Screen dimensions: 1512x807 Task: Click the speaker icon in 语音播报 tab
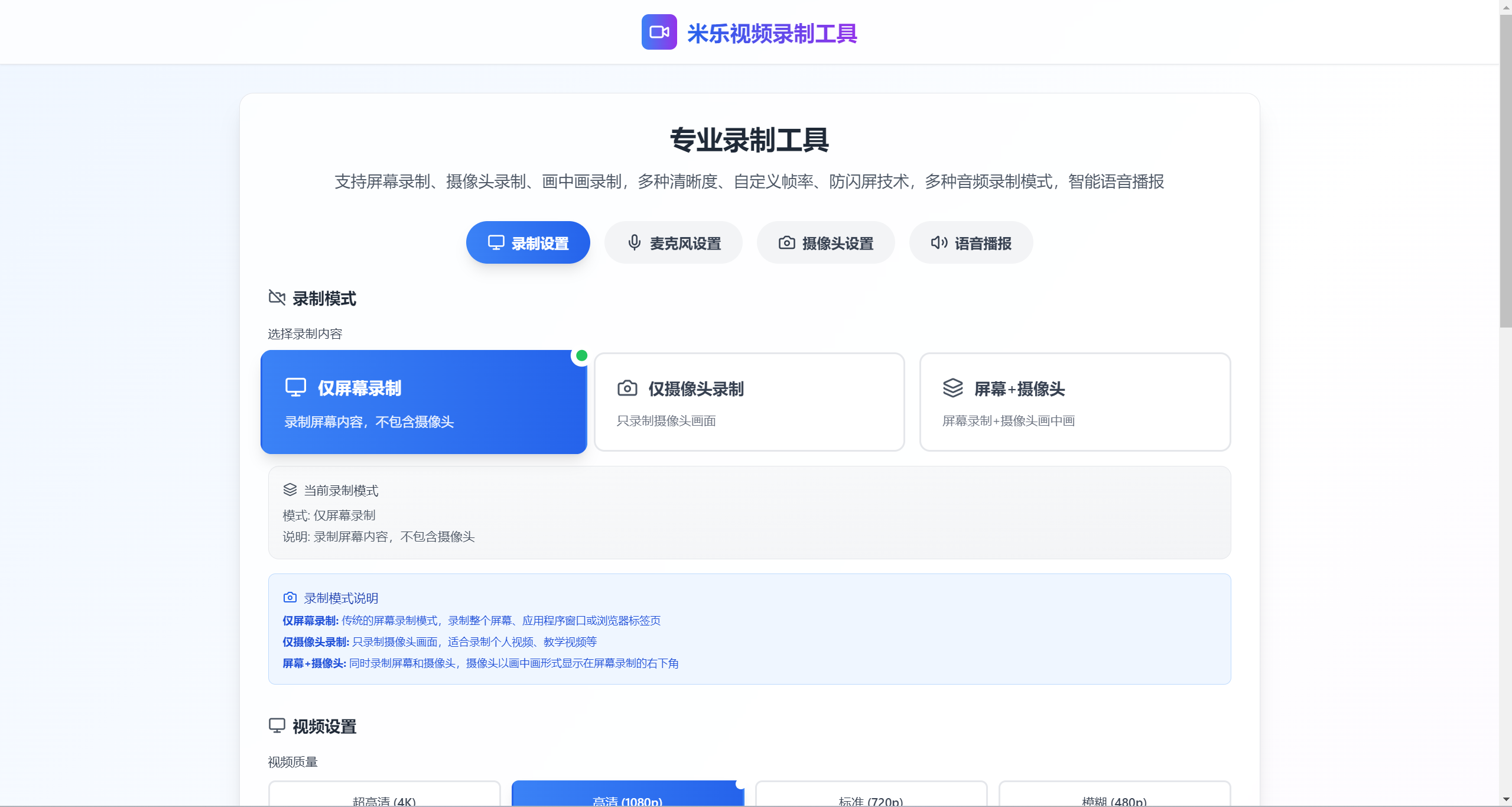(x=939, y=242)
